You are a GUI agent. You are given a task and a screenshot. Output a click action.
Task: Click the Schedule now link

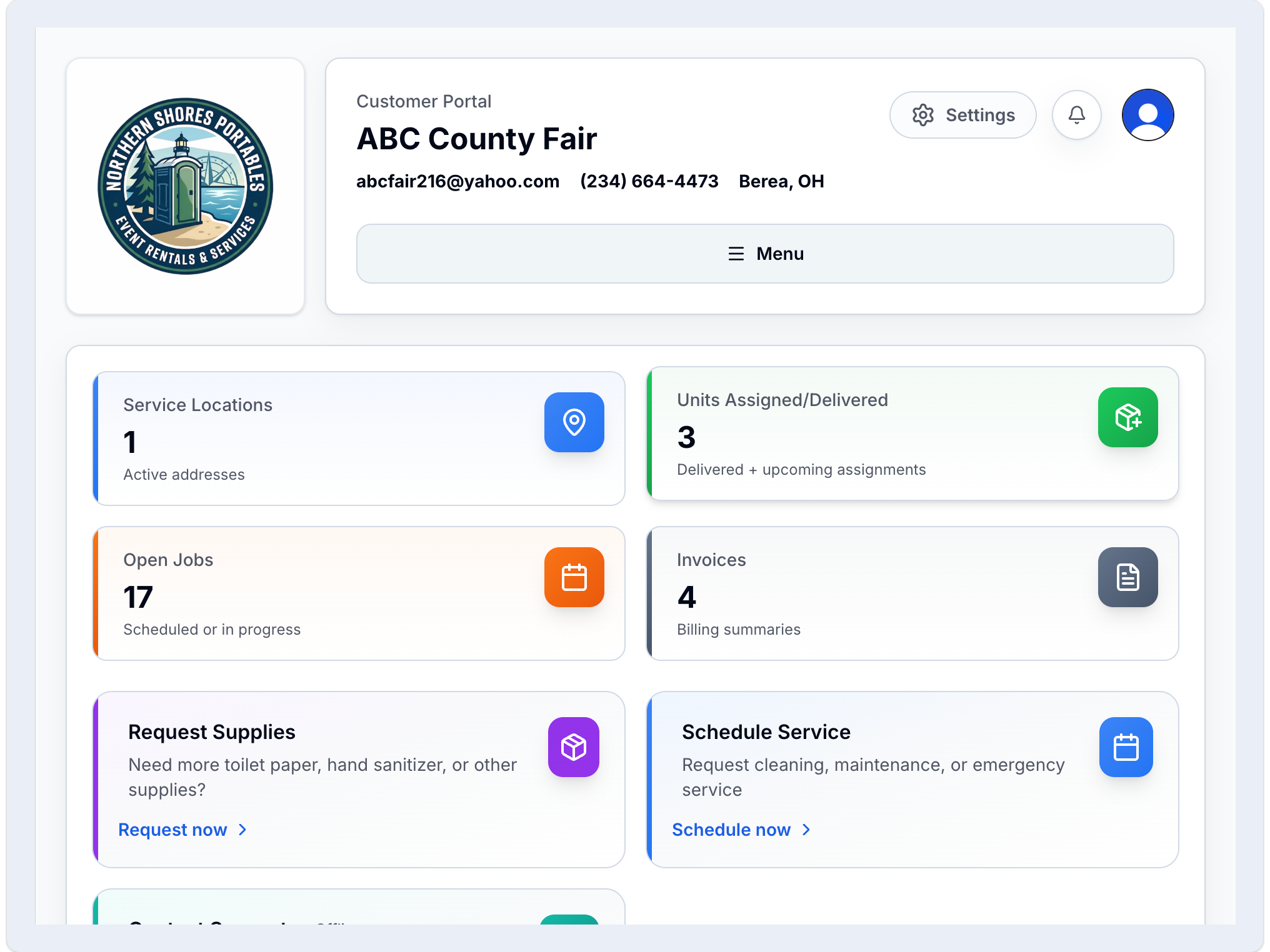coord(731,830)
